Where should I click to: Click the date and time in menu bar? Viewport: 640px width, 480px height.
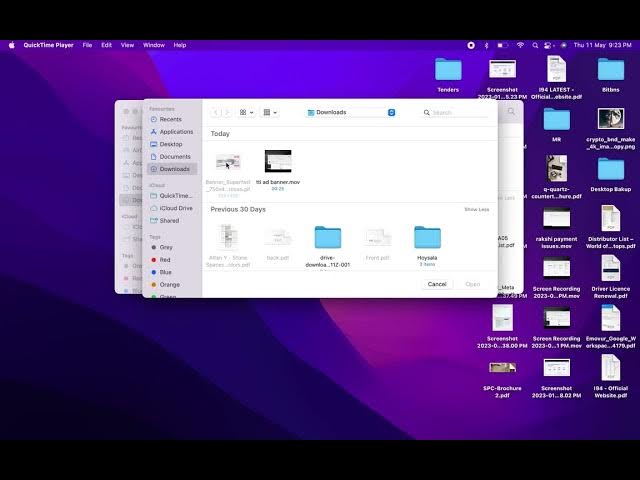602,45
